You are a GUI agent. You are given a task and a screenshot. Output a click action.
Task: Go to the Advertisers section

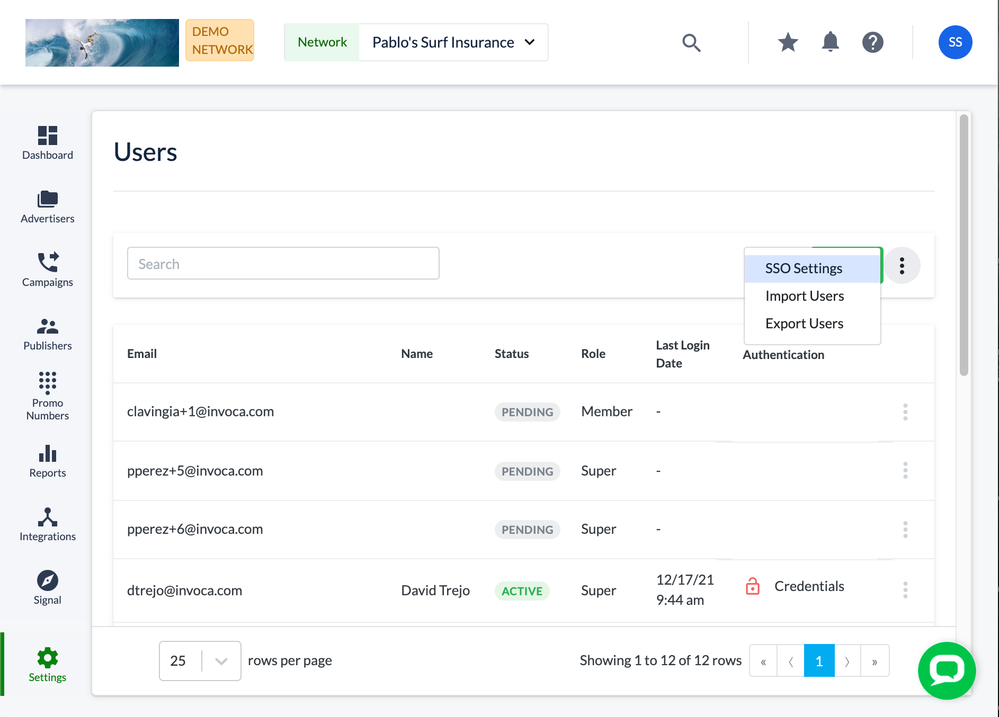(47, 206)
